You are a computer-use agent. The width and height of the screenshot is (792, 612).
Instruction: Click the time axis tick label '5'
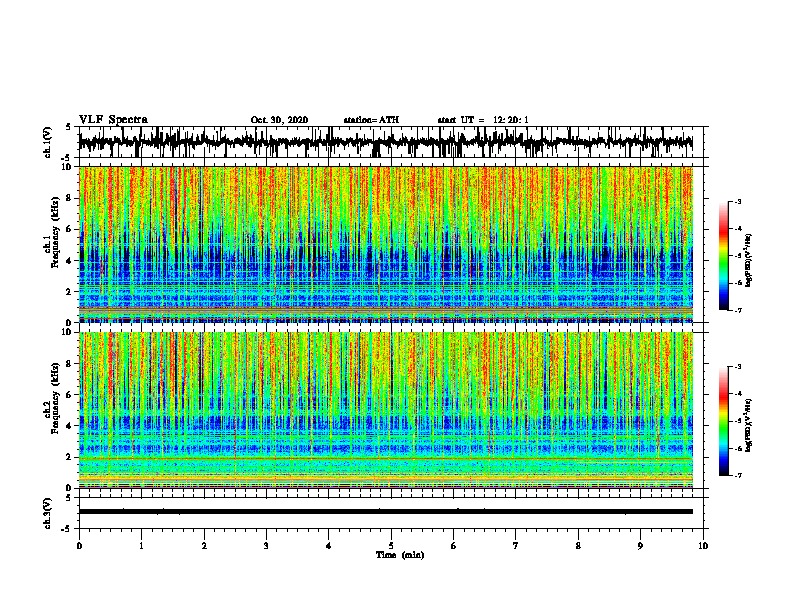[391, 546]
